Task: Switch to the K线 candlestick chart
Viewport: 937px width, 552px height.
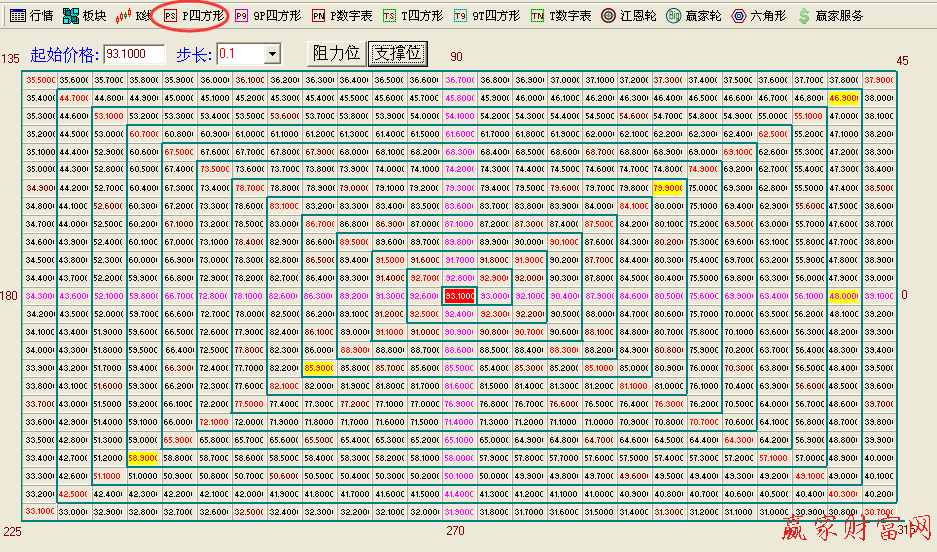Action: point(134,16)
